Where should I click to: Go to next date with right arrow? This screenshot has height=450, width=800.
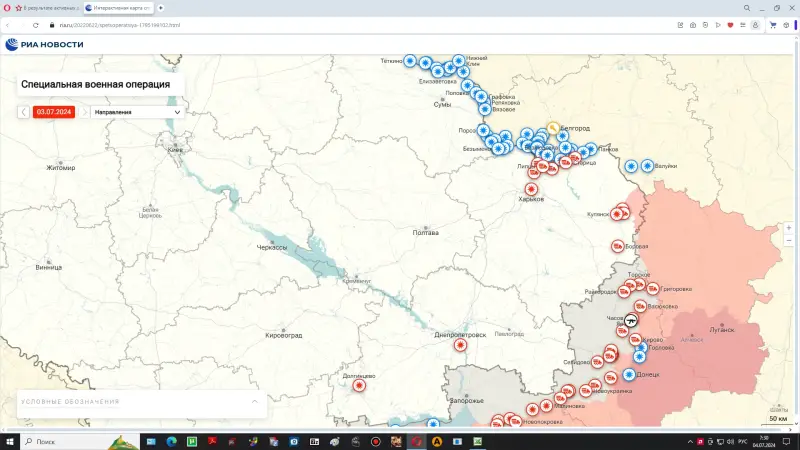(84, 112)
